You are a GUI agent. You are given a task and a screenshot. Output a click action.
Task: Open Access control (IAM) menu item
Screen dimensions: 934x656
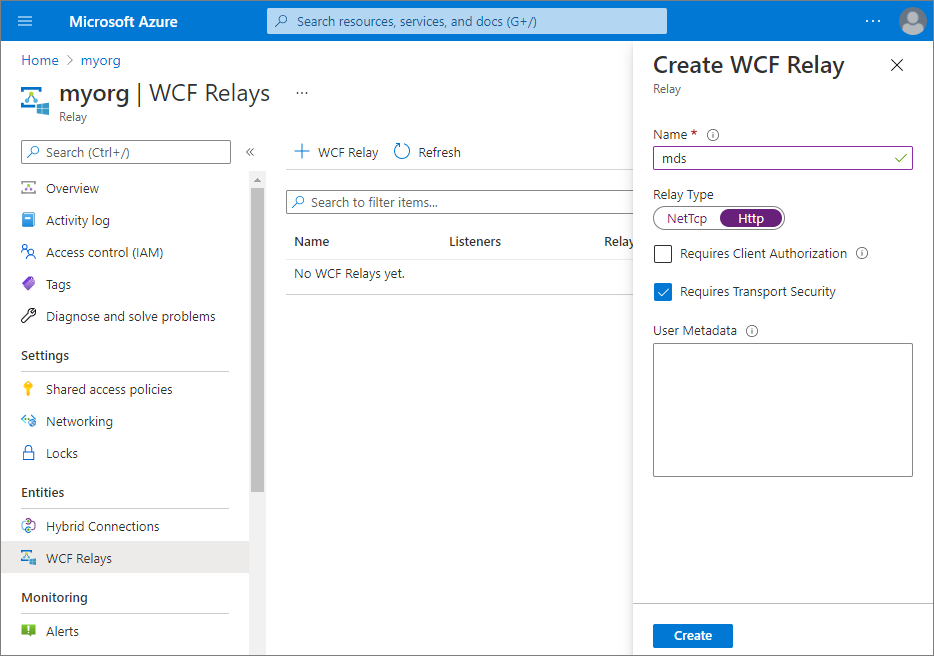pos(104,252)
